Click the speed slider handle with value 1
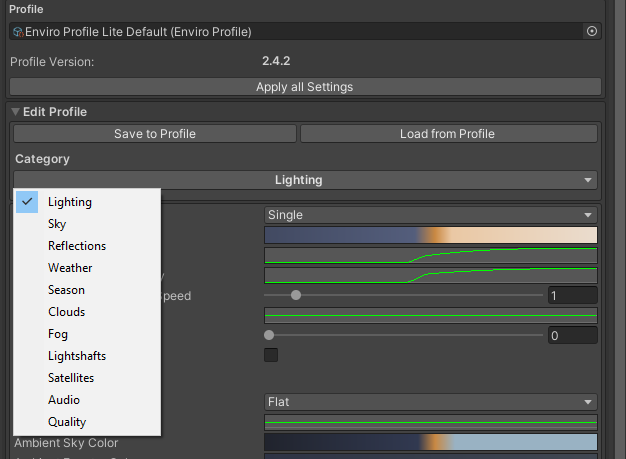This screenshot has height=459, width=626. coord(296,295)
